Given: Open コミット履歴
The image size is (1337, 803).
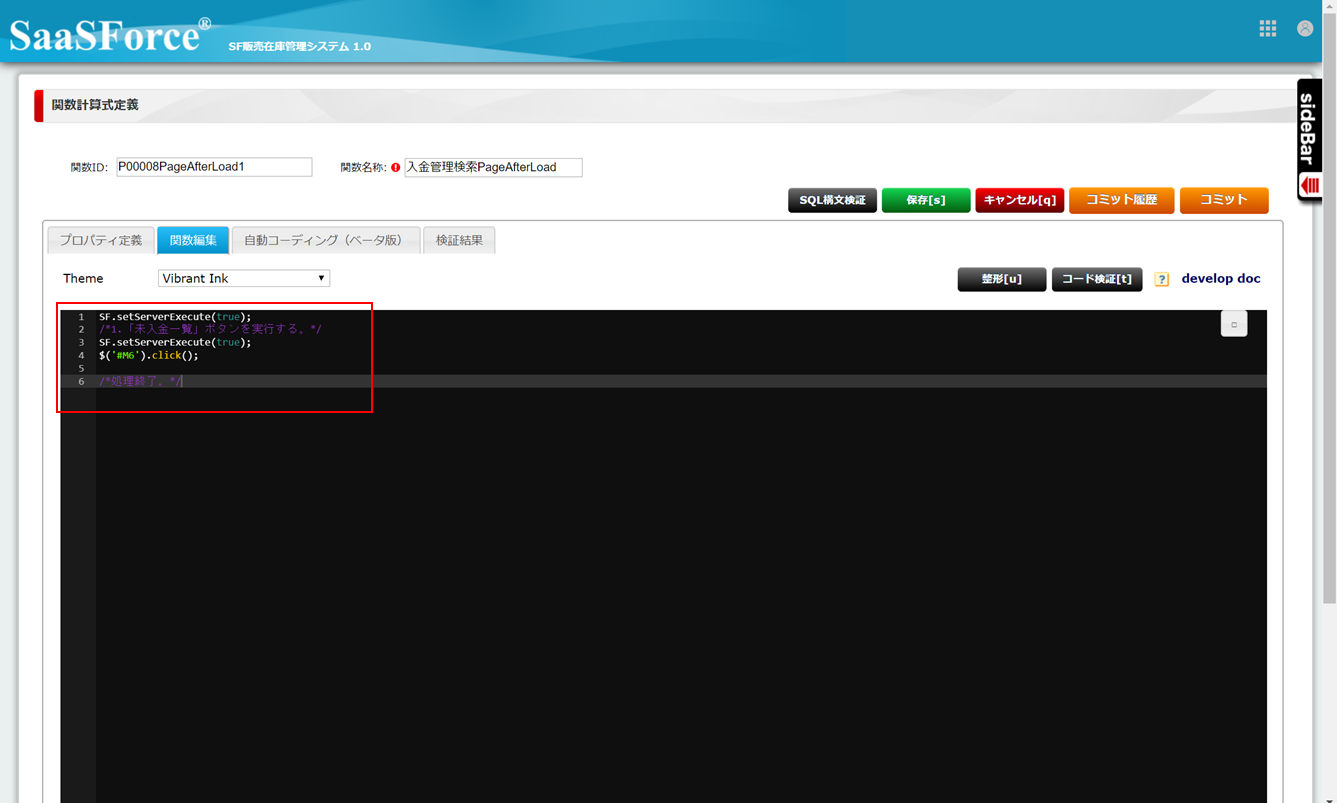Looking at the screenshot, I should pyautogui.click(x=1122, y=200).
